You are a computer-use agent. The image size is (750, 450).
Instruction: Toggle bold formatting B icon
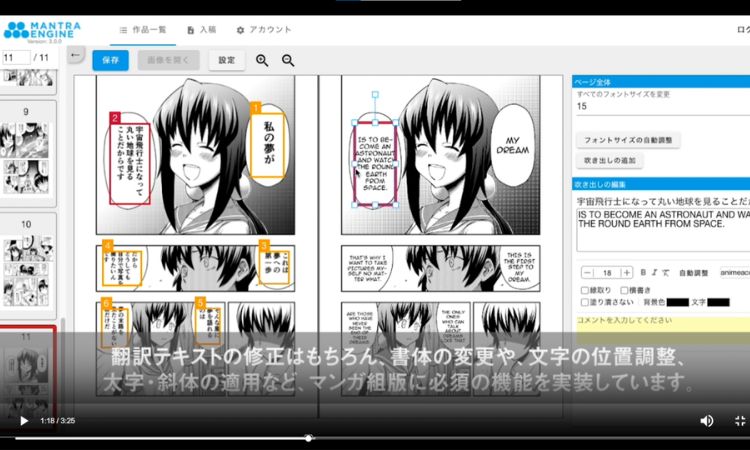[x=643, y=273]
